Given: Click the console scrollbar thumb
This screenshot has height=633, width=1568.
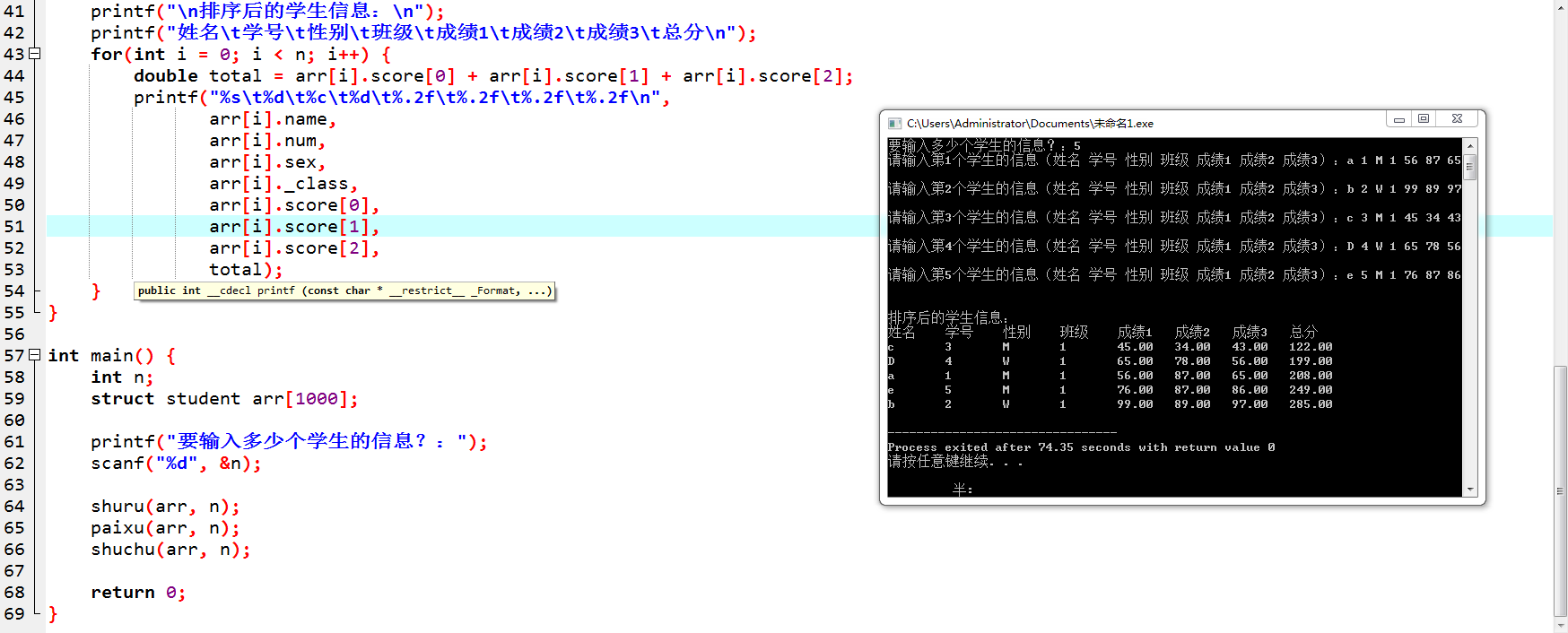Looking at the screenshot, I should tap(1470, 167).
